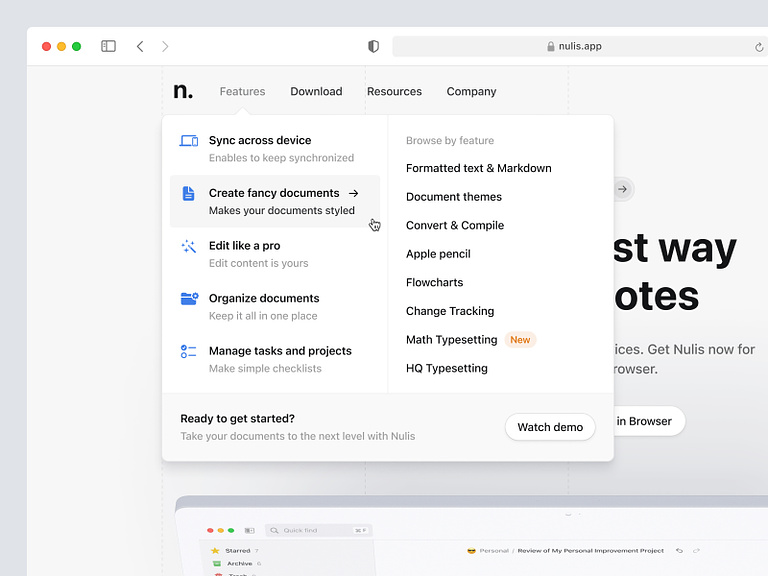Image resolution: width=768 pixels, height=576 pixels.
Task: Click the Edit like a pro wand icon
Action: (x=188, y=246)
